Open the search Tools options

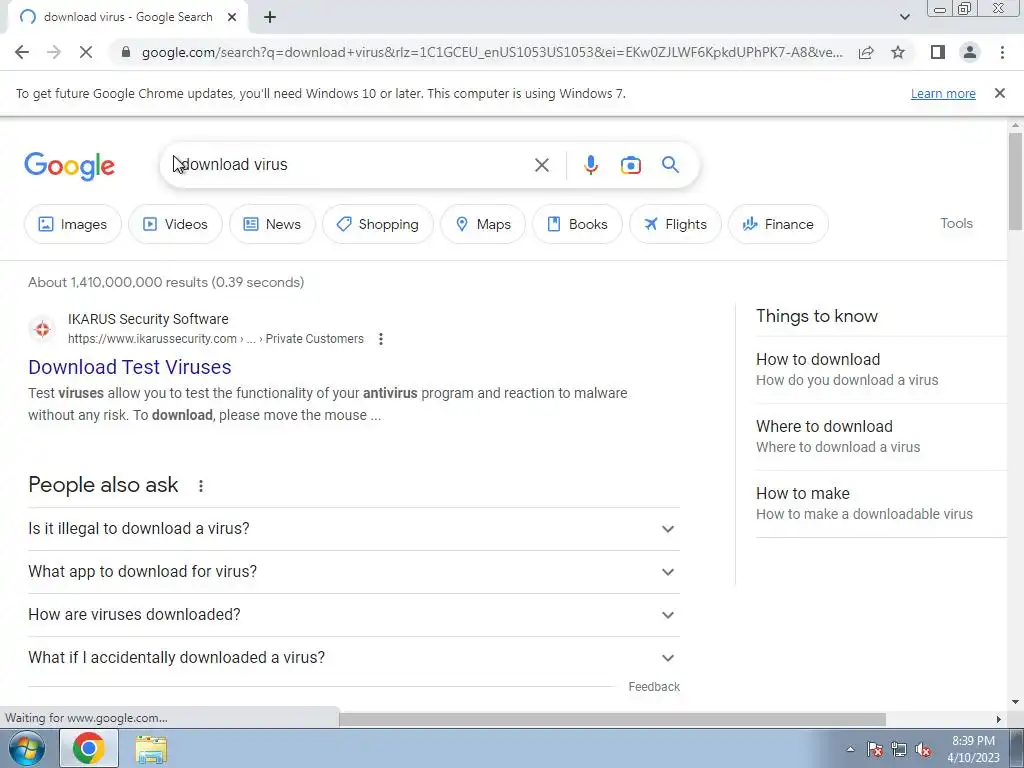coord(956,223)
